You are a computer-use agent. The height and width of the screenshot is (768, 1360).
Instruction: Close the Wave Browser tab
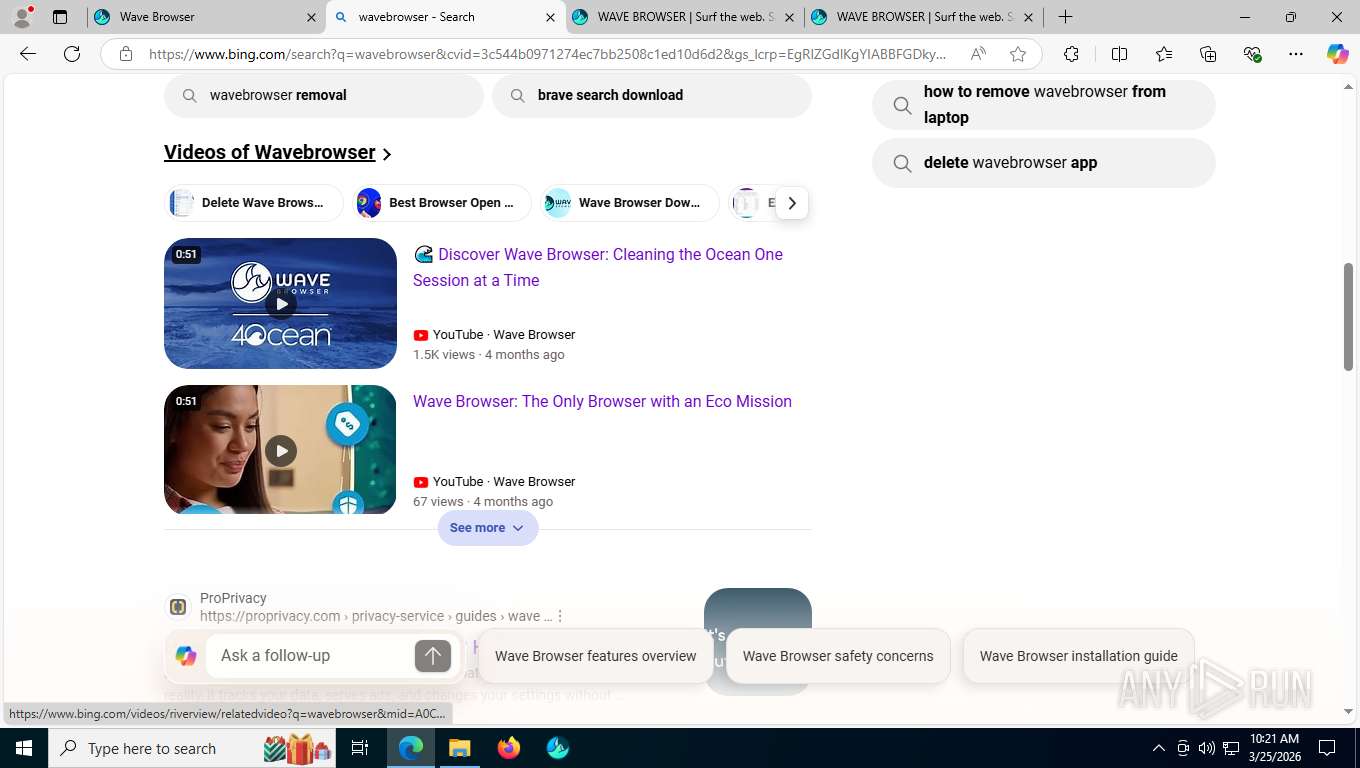(x=311, y=17)
